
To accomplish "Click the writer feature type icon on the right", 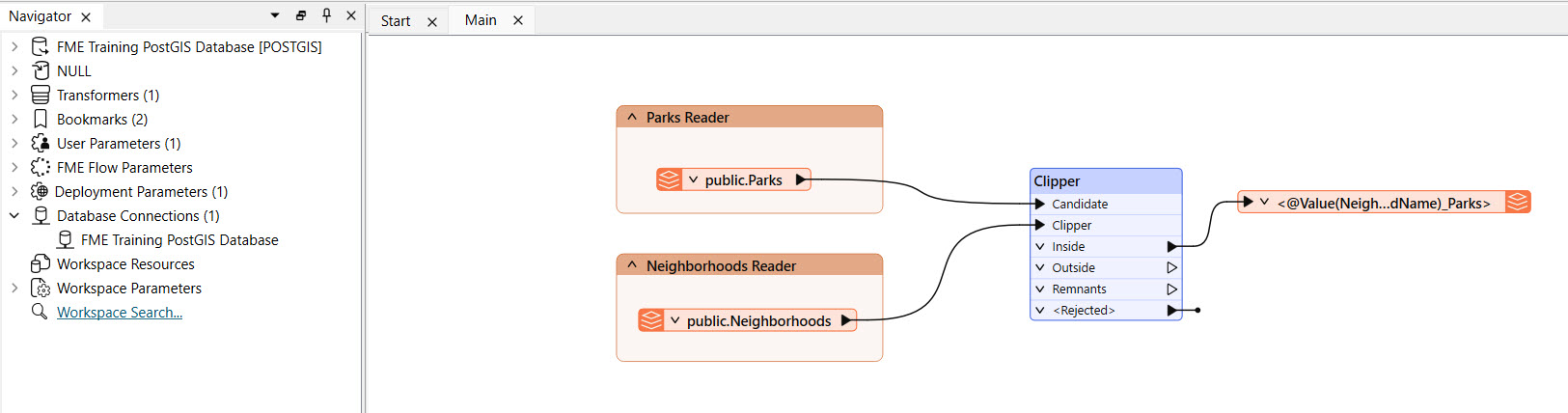I will [1518, 203].
